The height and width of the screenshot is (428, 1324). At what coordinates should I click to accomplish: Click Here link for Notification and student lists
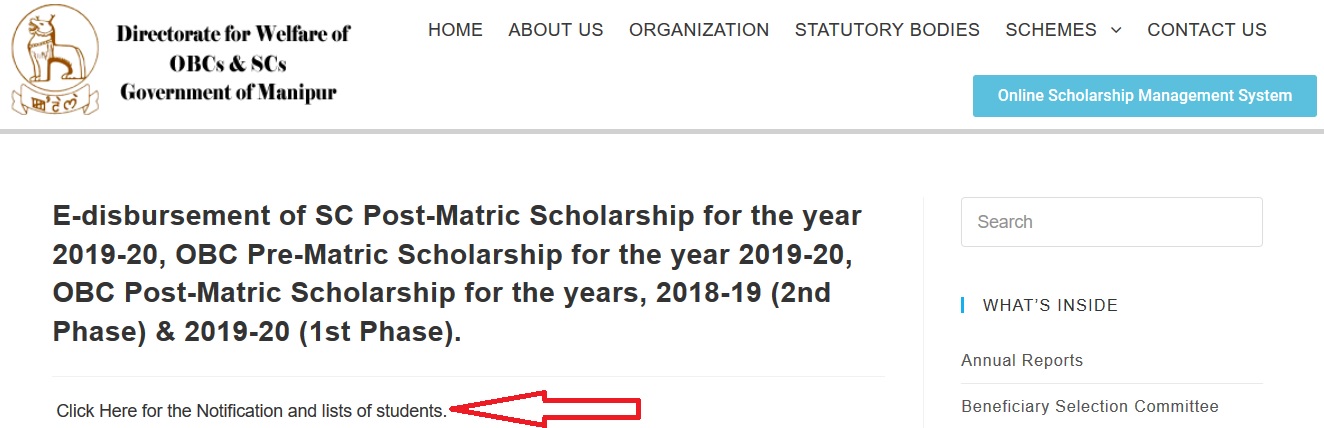251,410
